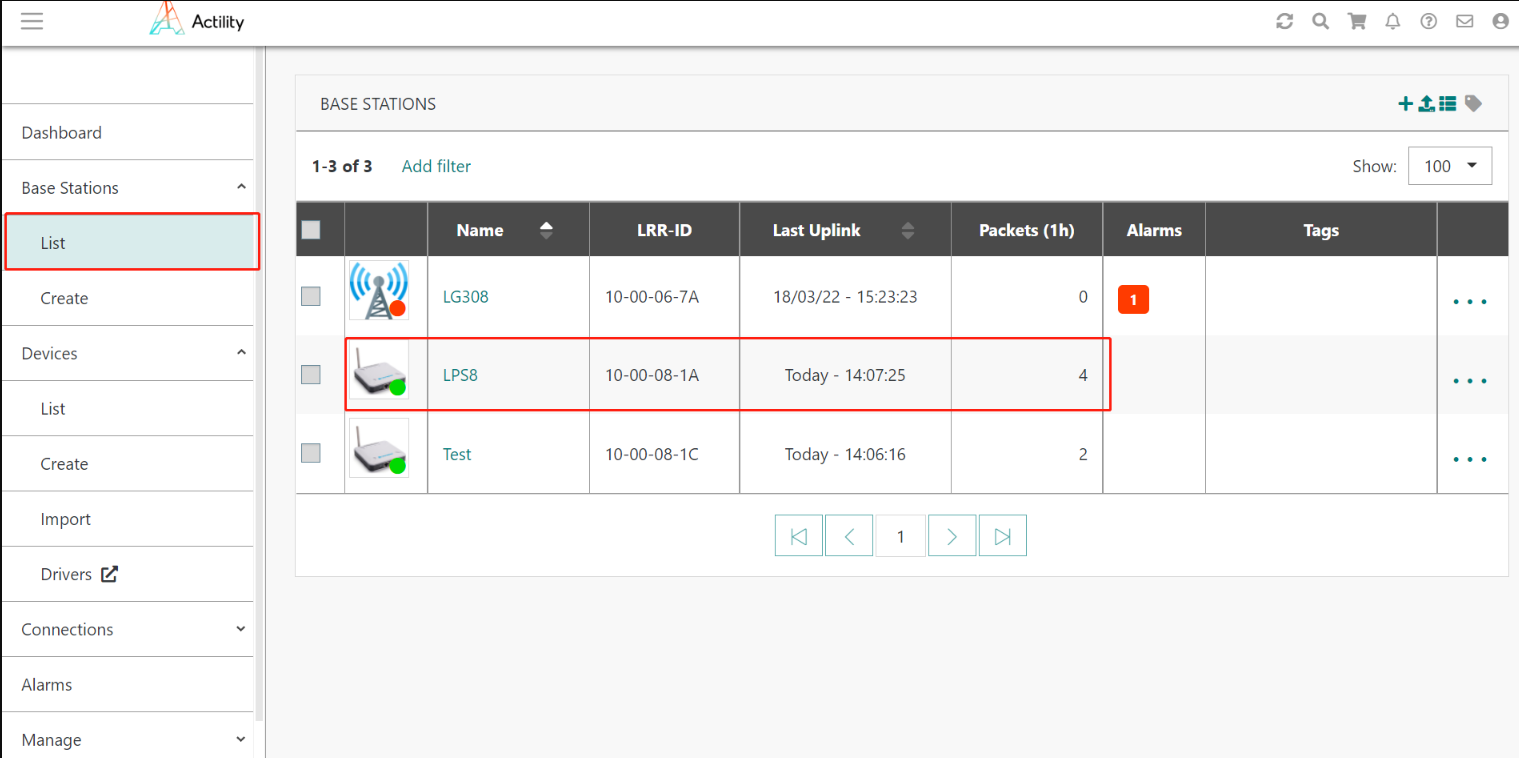The height and width of the screenshot is (758, 1519).
Task: Check the LG308 row checkbox
Action: 311,296
